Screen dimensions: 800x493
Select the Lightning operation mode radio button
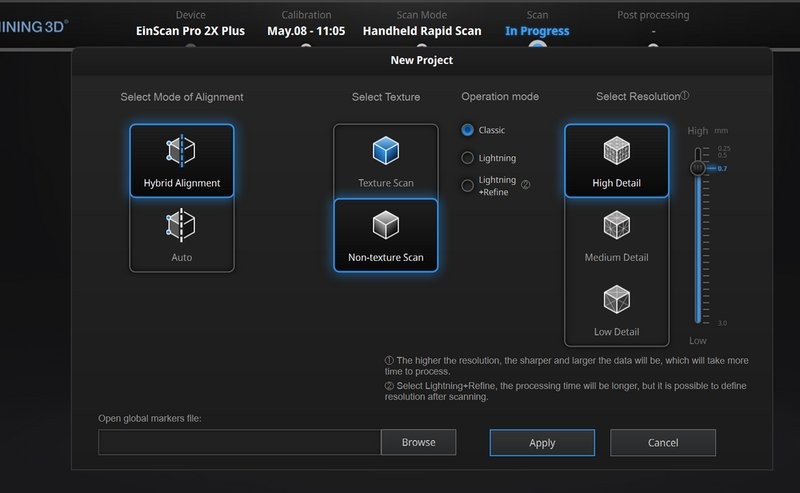click(x=467, y=158)
